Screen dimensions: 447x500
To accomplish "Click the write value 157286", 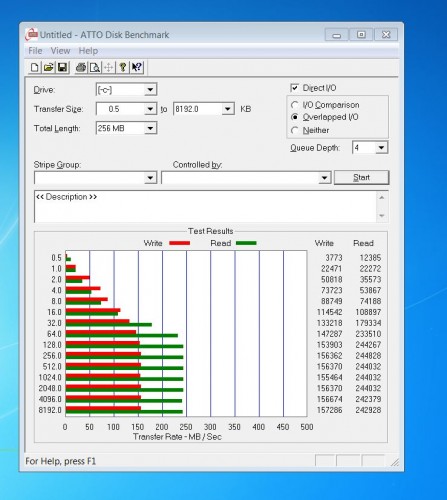I will 329,410.
